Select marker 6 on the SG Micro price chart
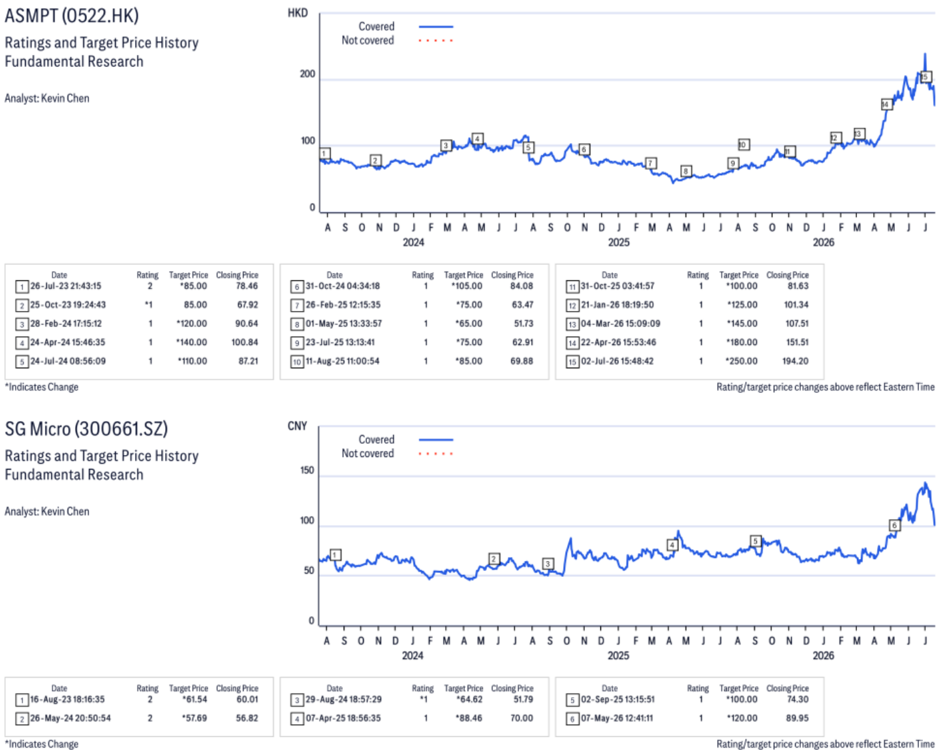939x750 pixels. (x=894, y=525)
